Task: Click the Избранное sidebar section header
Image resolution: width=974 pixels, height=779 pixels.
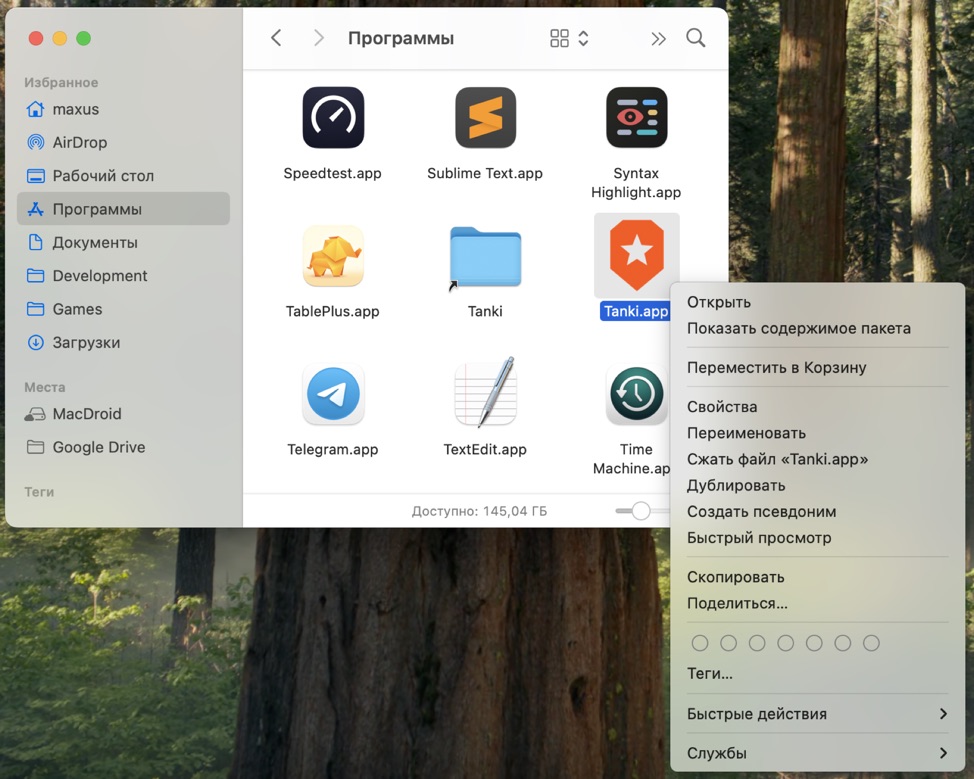Action: coord(61,83)
